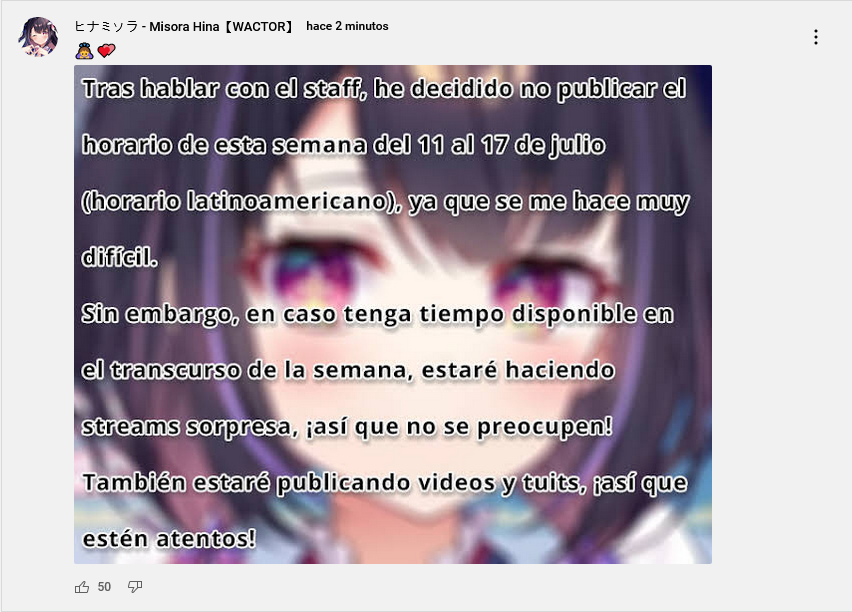Click the bowing person emoji in post
Image resolution: width=852 pixels, height=612 pixels.
click(x=84, y=51)
